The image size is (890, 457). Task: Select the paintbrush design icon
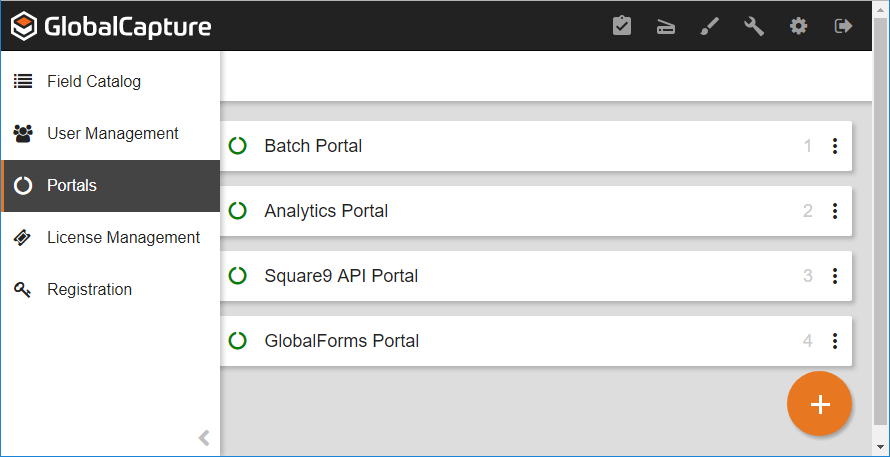(x=709, y=26)
